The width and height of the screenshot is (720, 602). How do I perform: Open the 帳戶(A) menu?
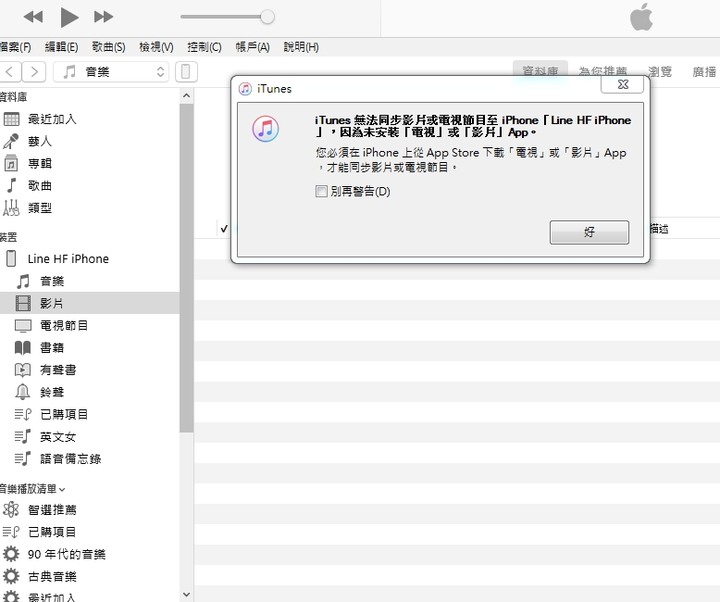[253, 47]
